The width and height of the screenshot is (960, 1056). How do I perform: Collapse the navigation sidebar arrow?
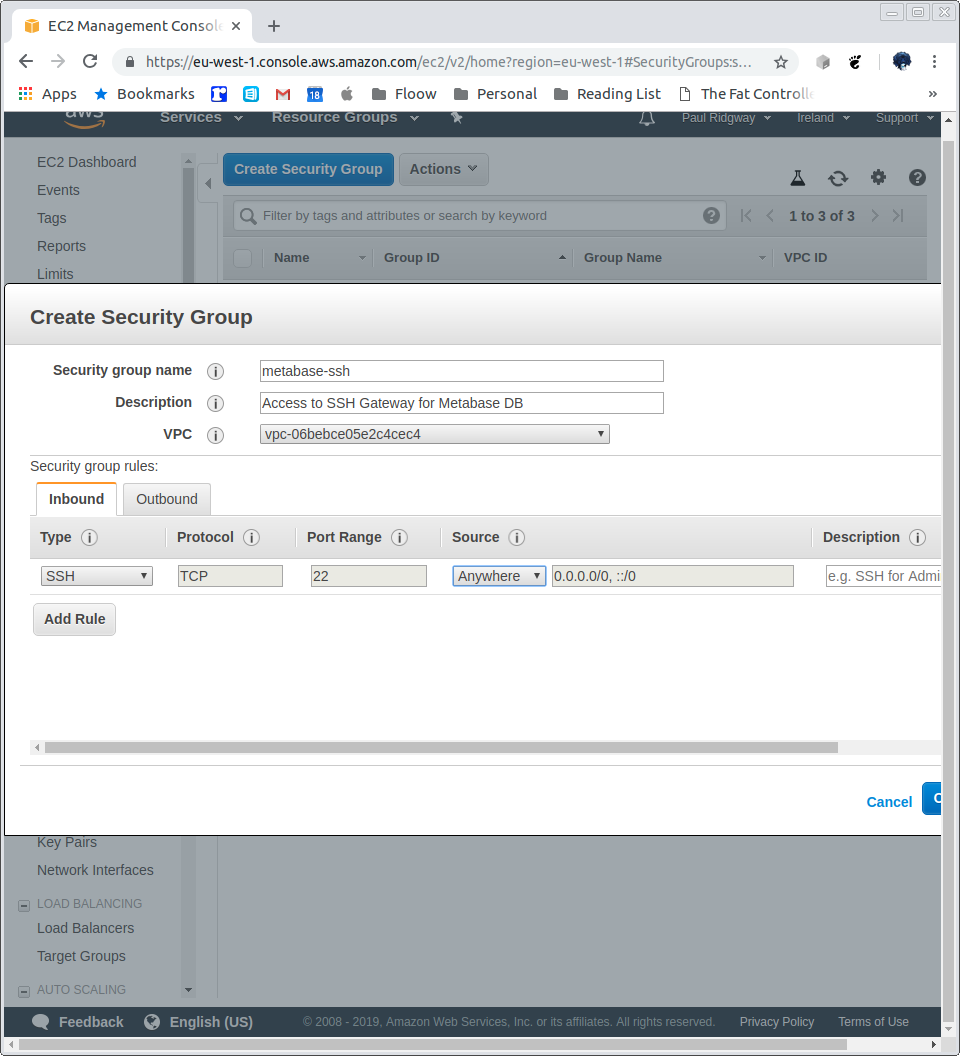[208, 183]
